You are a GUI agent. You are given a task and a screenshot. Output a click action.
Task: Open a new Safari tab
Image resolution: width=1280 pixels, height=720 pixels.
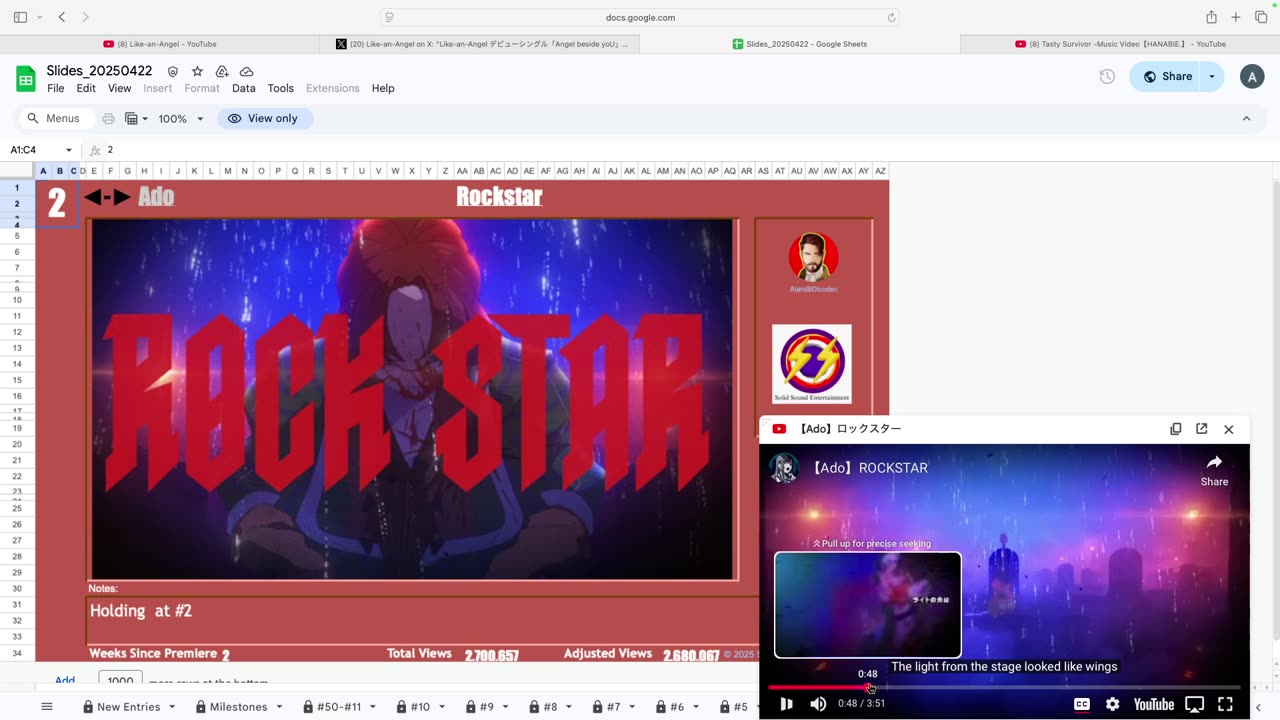pyautogui.click(x=1236, y=17)
